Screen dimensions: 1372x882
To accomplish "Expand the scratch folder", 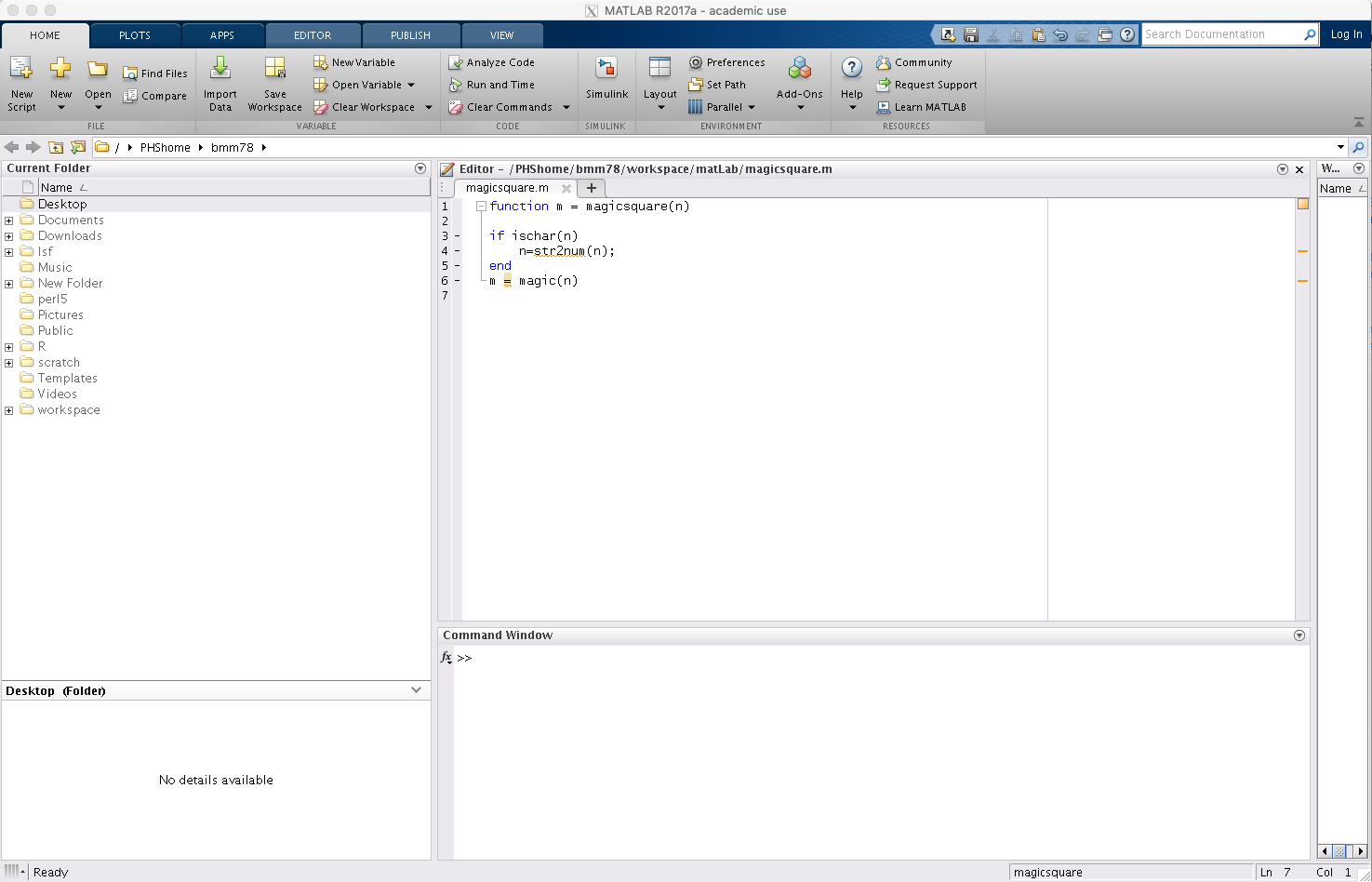I will click(x=9, y=363).
